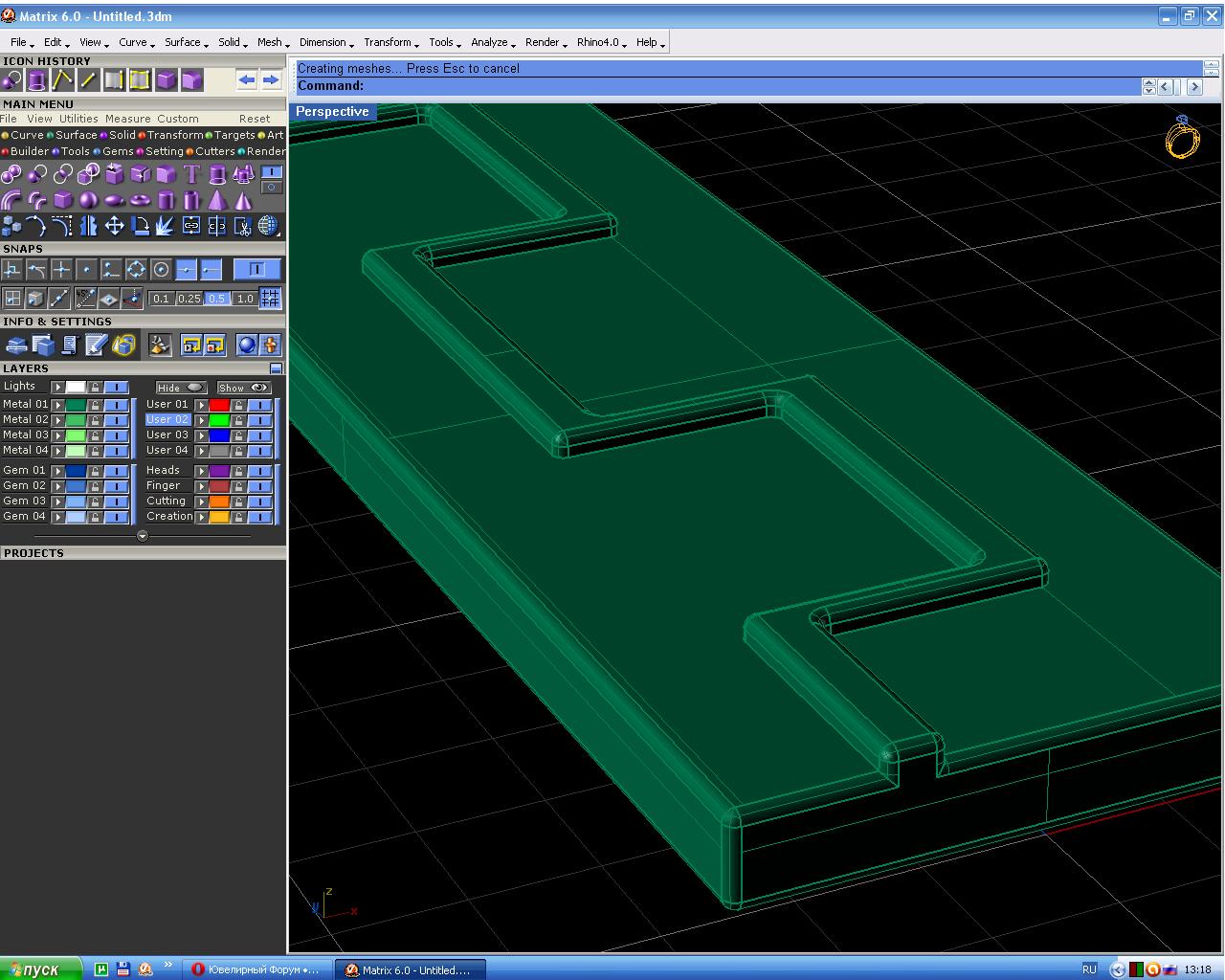This screenshot has width=1225, height=980.
Task: Toggle visibility of Gem 02 layer
Action: (x=116, y=486)
